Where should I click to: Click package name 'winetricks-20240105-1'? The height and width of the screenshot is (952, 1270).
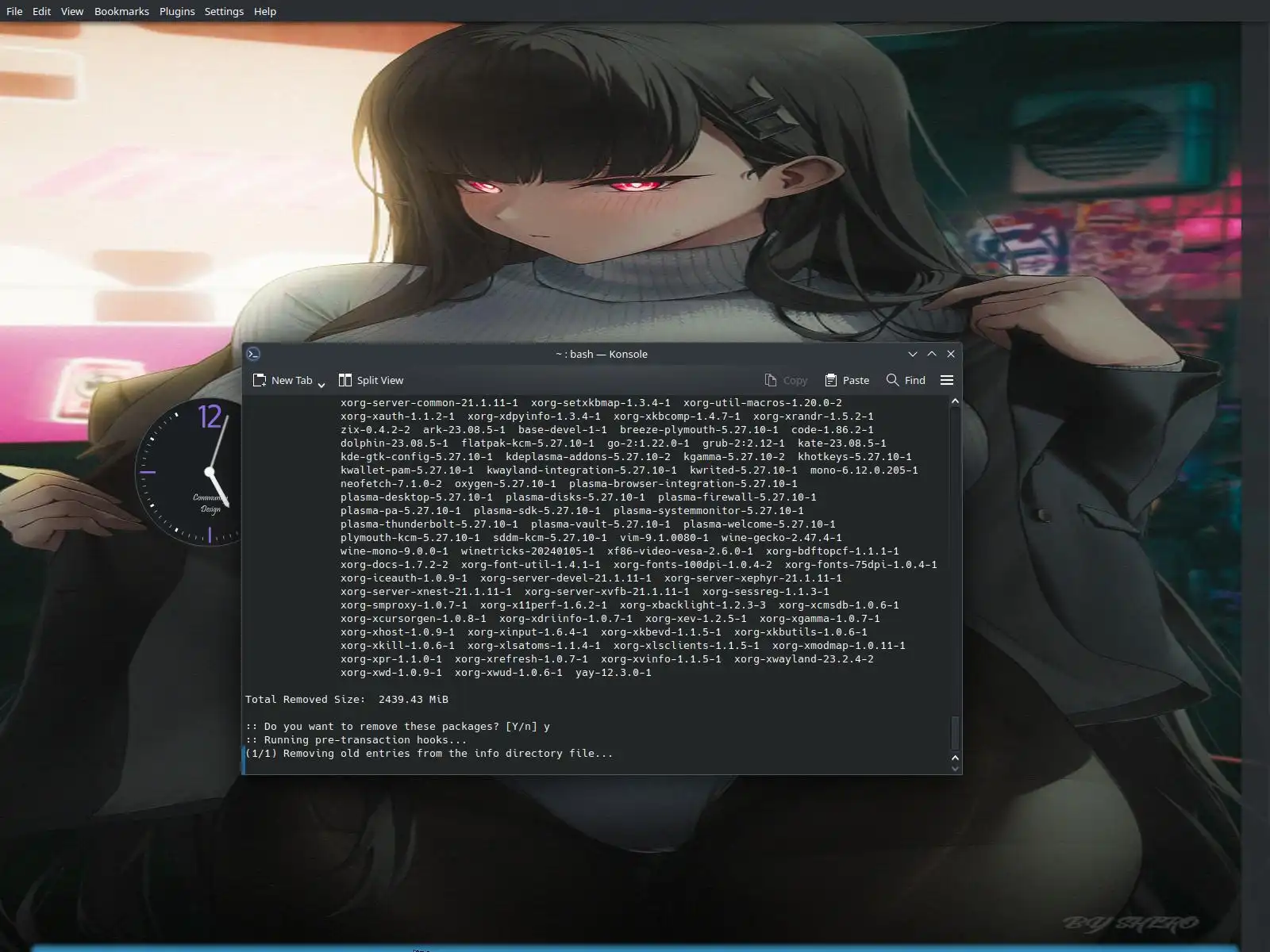(x=528, y=551)
